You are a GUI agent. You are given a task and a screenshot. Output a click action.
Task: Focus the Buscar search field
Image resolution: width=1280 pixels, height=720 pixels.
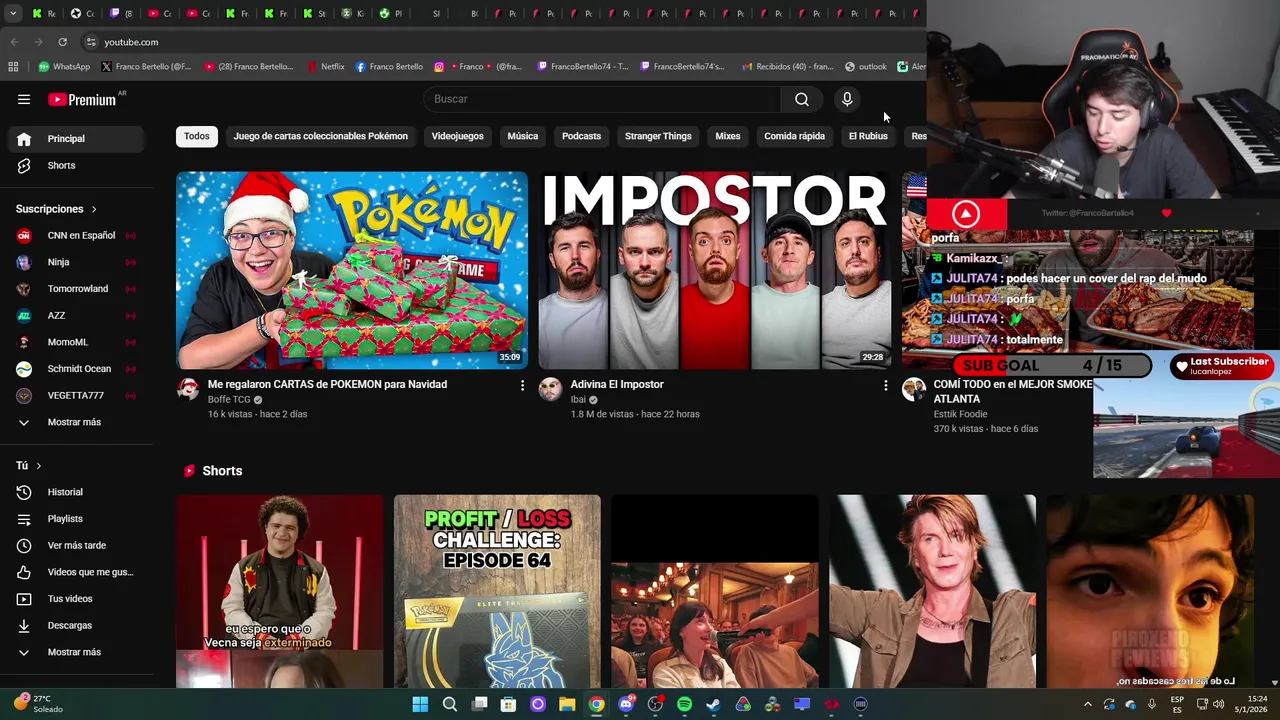click(x=602, y=99)
